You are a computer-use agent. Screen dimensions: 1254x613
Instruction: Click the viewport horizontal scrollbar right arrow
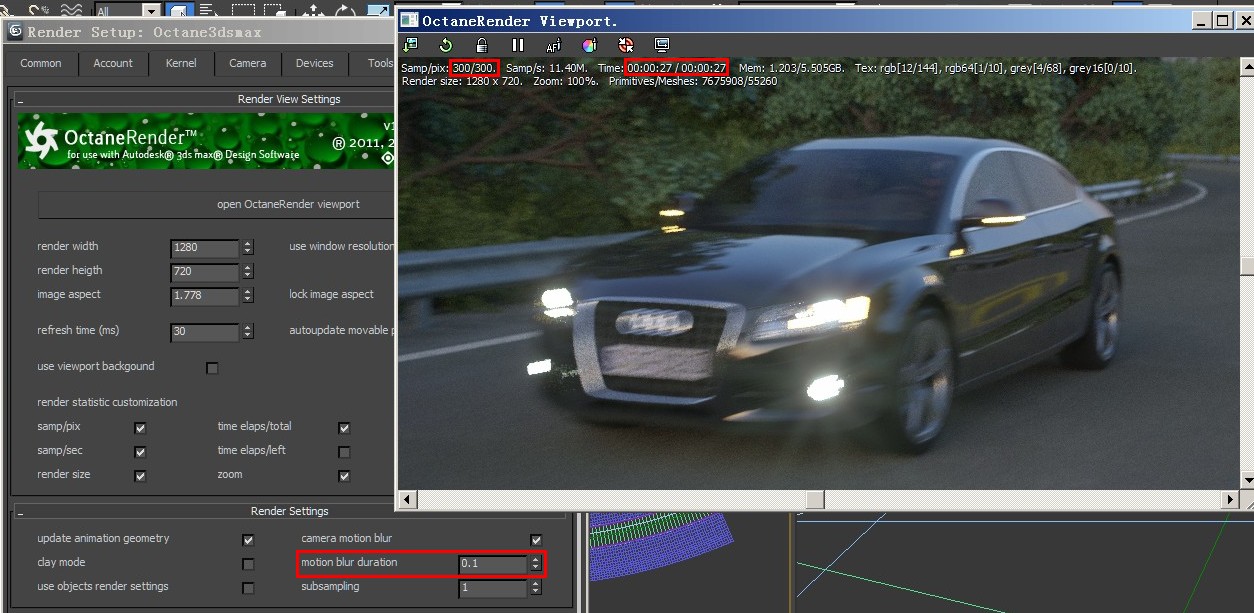(1230, 498)
